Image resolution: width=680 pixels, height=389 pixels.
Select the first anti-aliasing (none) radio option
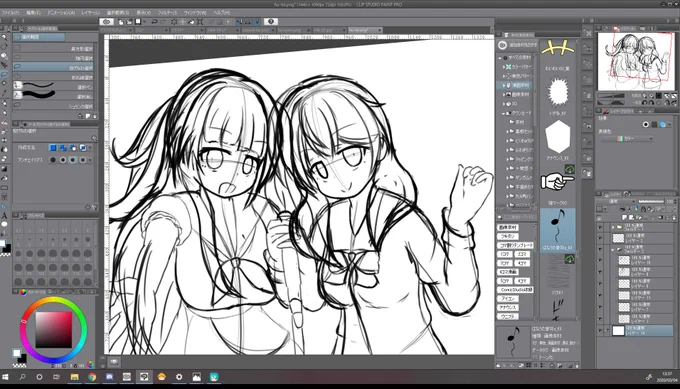point(53,160)
